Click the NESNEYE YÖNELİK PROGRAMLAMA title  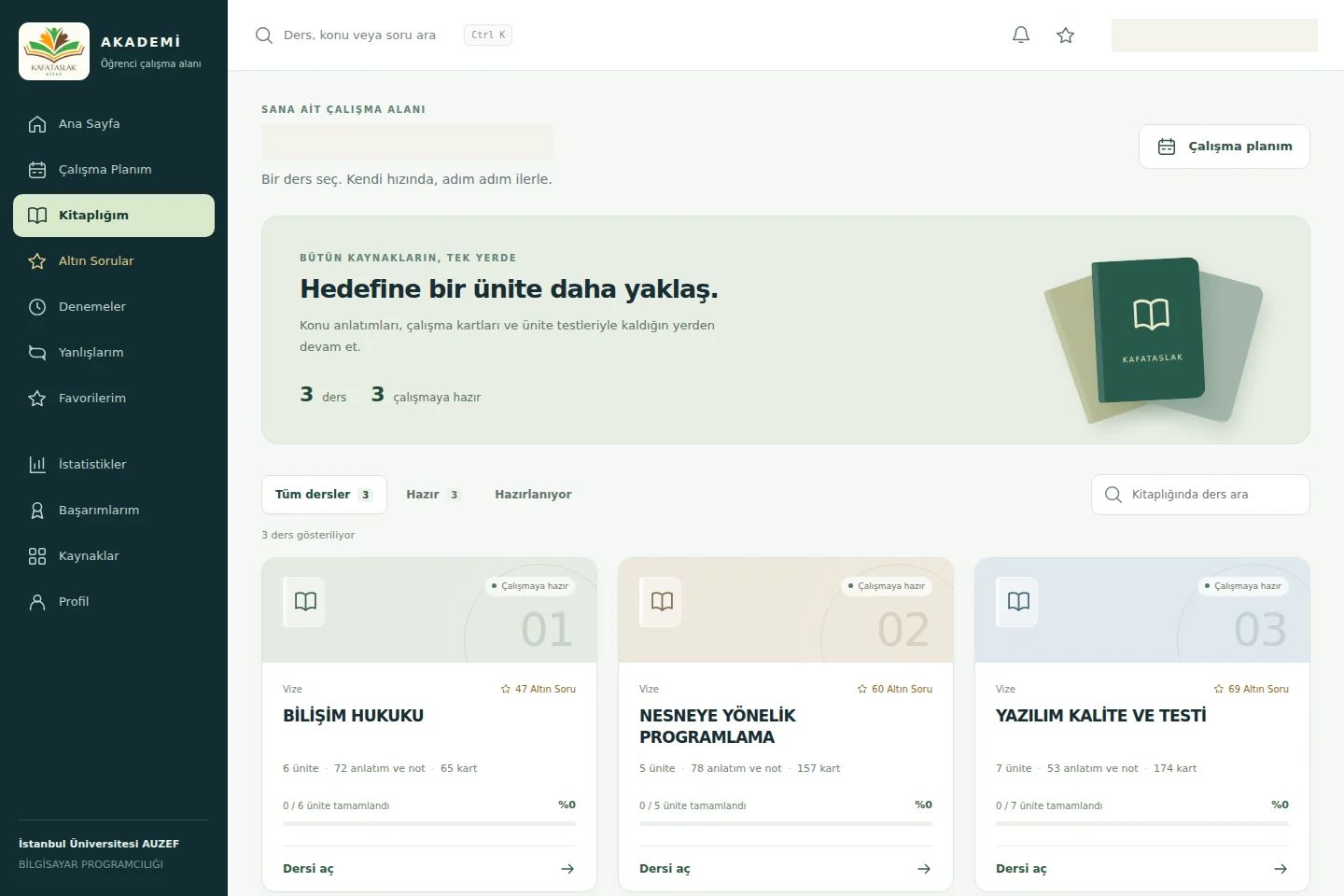pos(718,726)
